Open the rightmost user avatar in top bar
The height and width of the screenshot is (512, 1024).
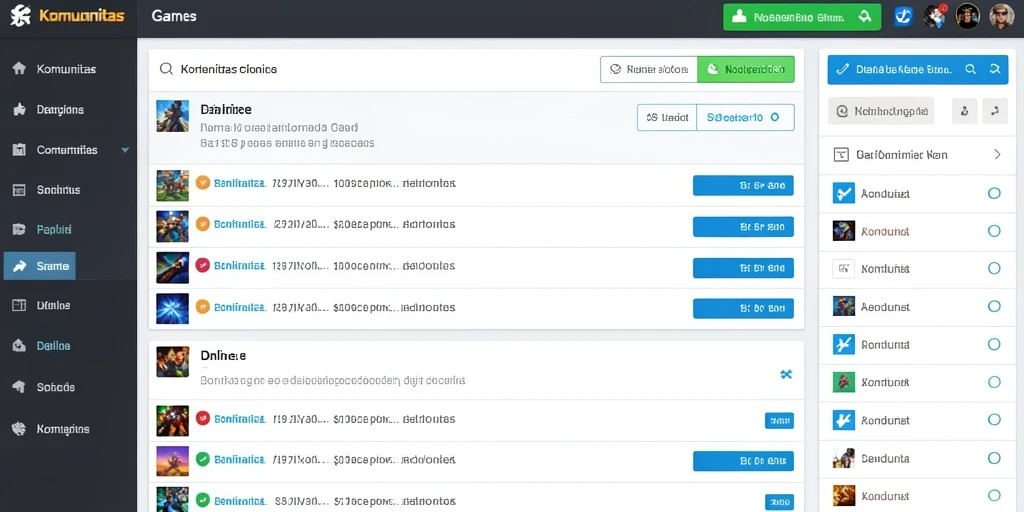tap(1001, 16)
